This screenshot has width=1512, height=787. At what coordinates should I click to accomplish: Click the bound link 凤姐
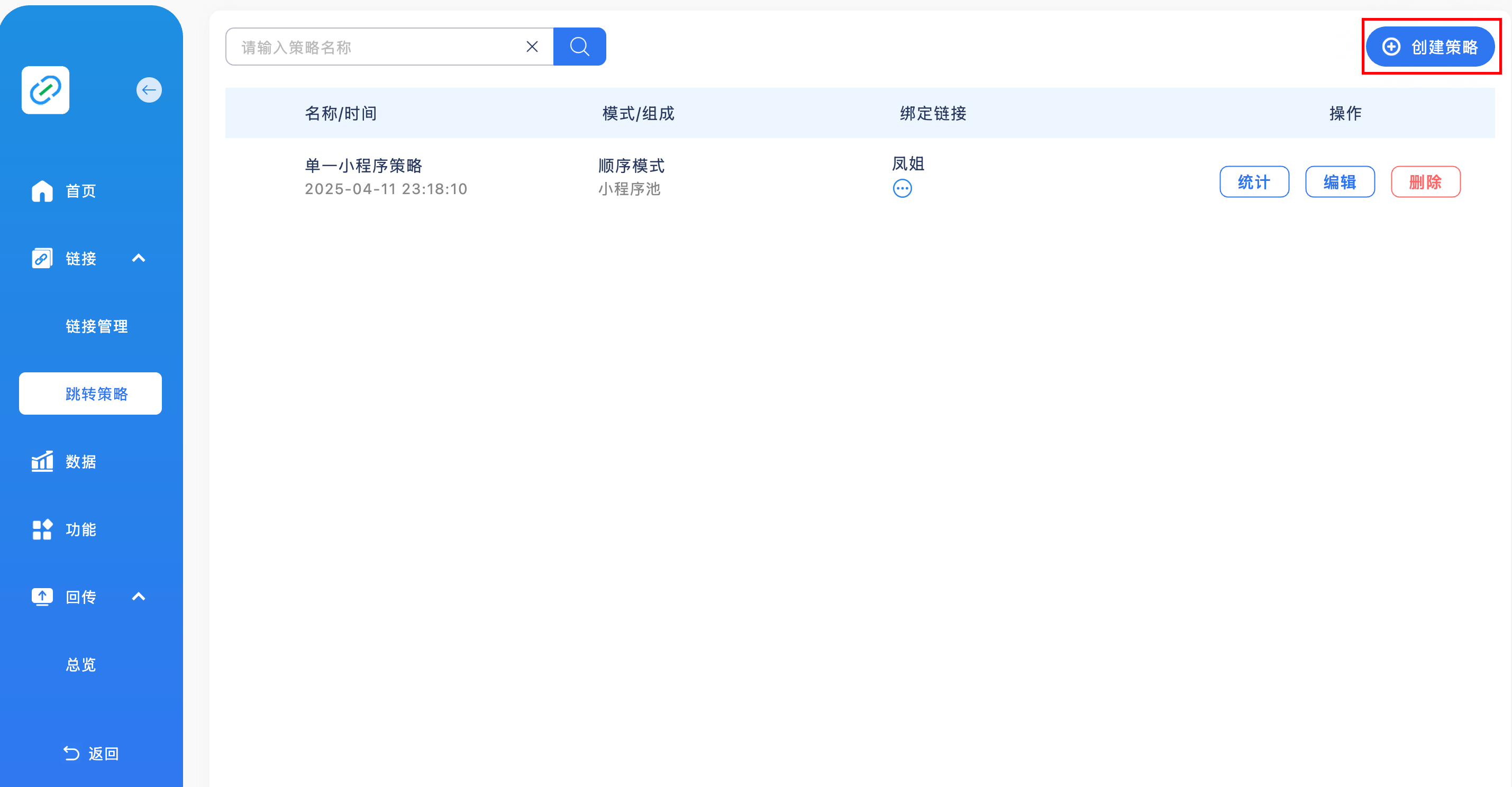(908, 164)
